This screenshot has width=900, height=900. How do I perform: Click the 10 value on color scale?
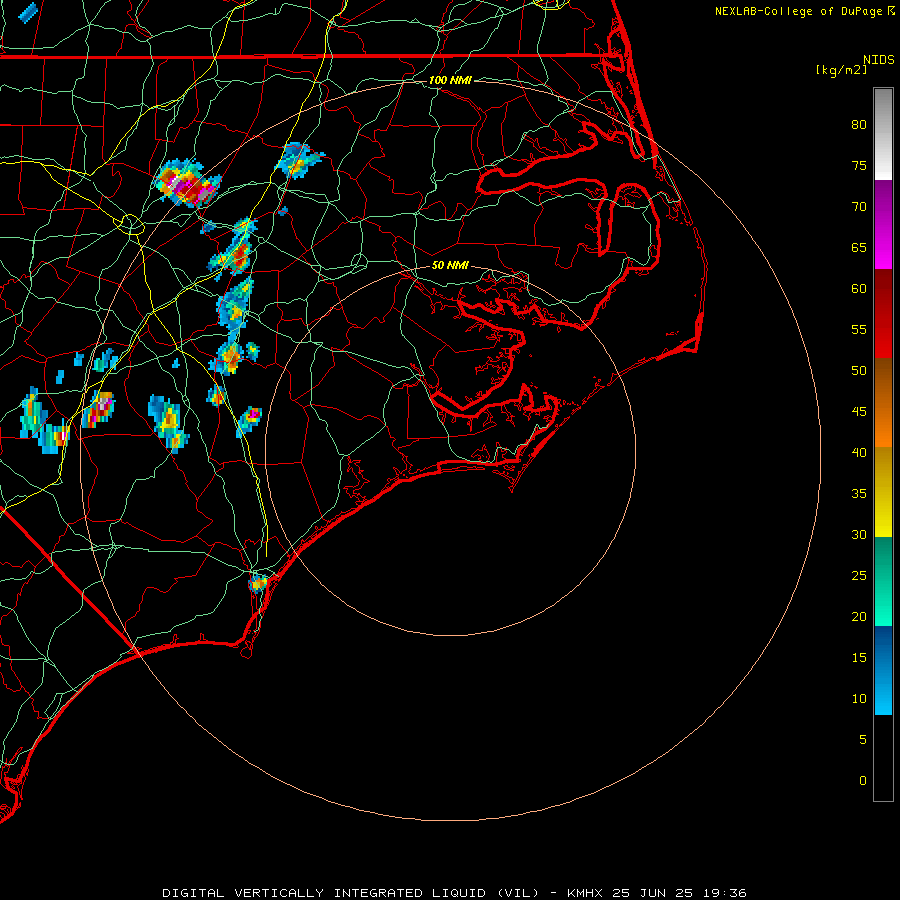859,699
